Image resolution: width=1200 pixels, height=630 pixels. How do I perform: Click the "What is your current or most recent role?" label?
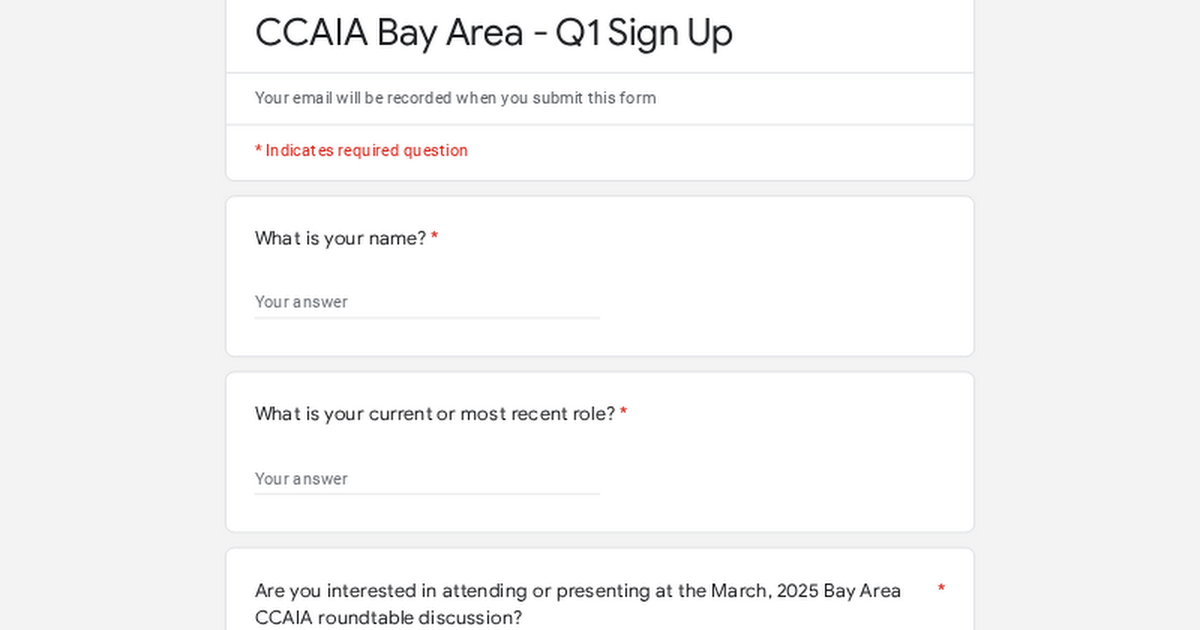point(435,414)
